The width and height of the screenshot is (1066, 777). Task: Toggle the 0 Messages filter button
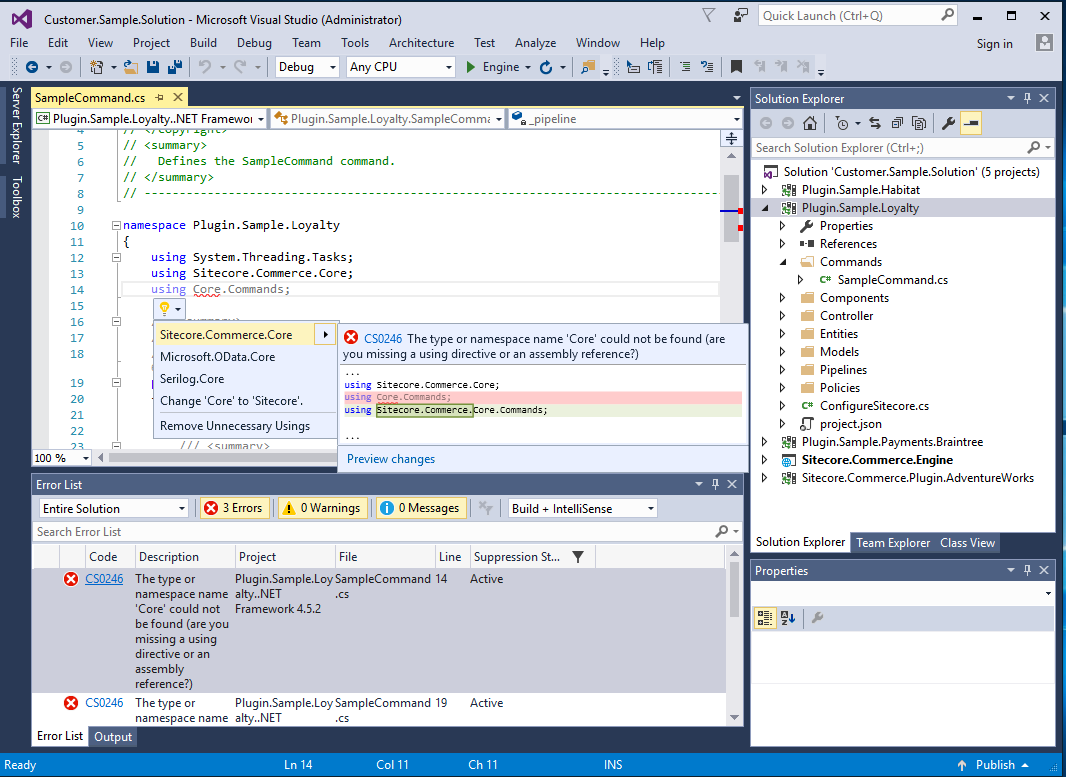421,508
